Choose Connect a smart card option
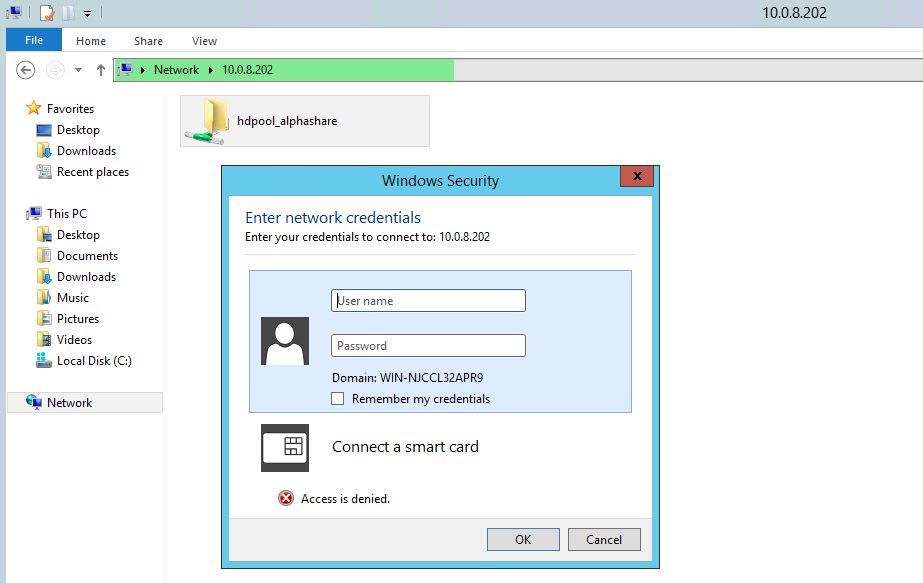 tap(405, 447)
